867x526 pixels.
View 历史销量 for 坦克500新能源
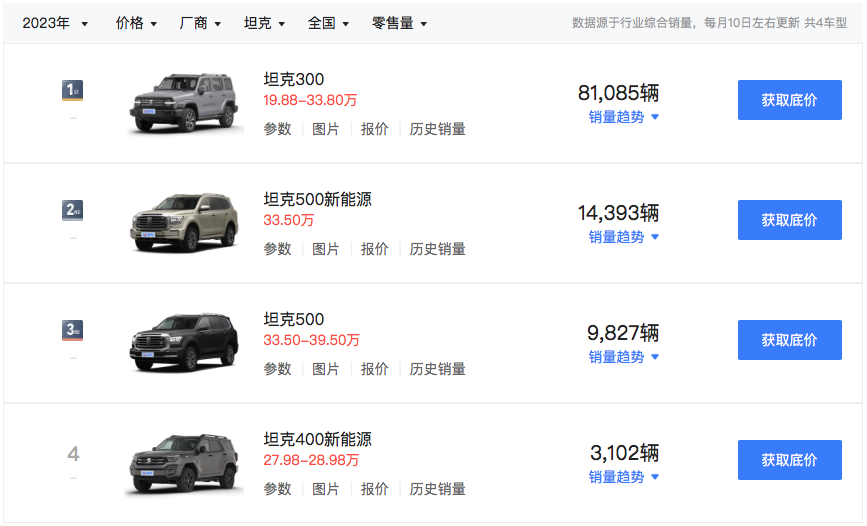[437, 249]
